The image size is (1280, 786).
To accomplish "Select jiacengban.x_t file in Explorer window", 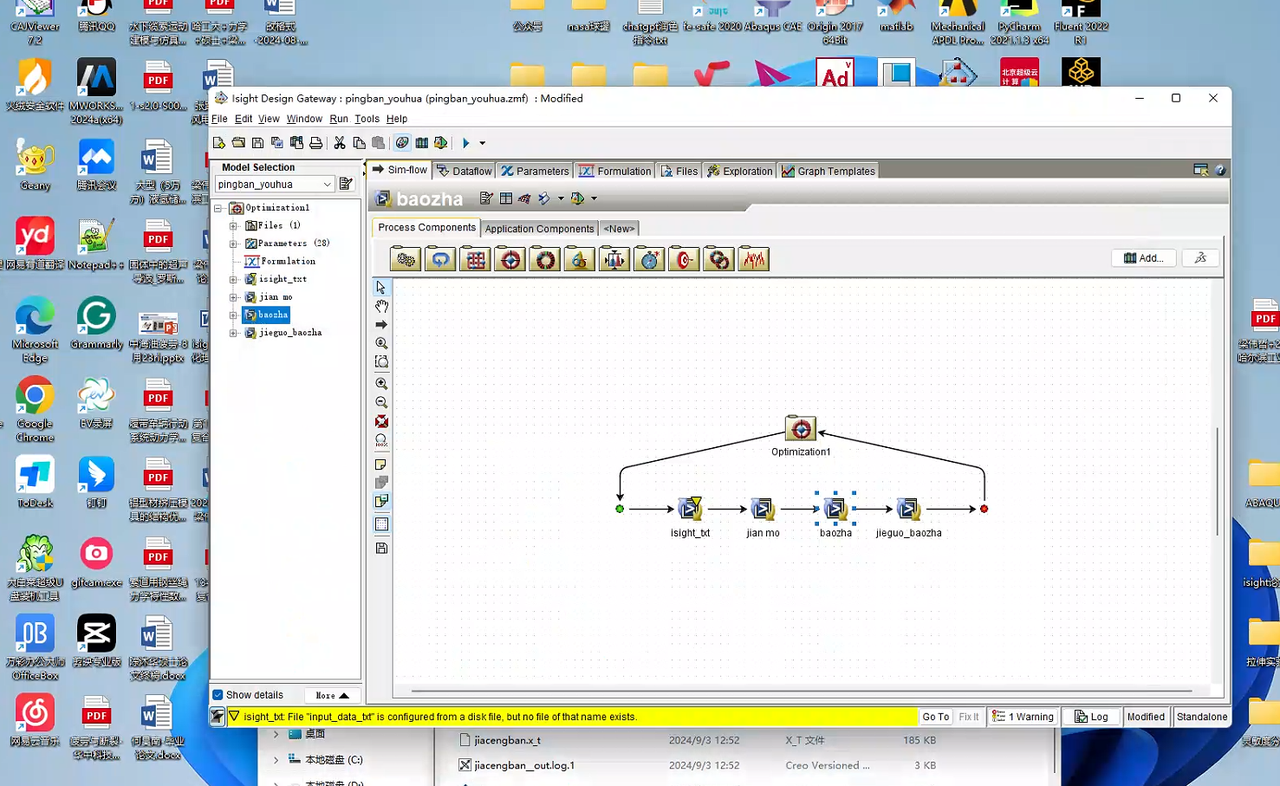I will point(508,741).
